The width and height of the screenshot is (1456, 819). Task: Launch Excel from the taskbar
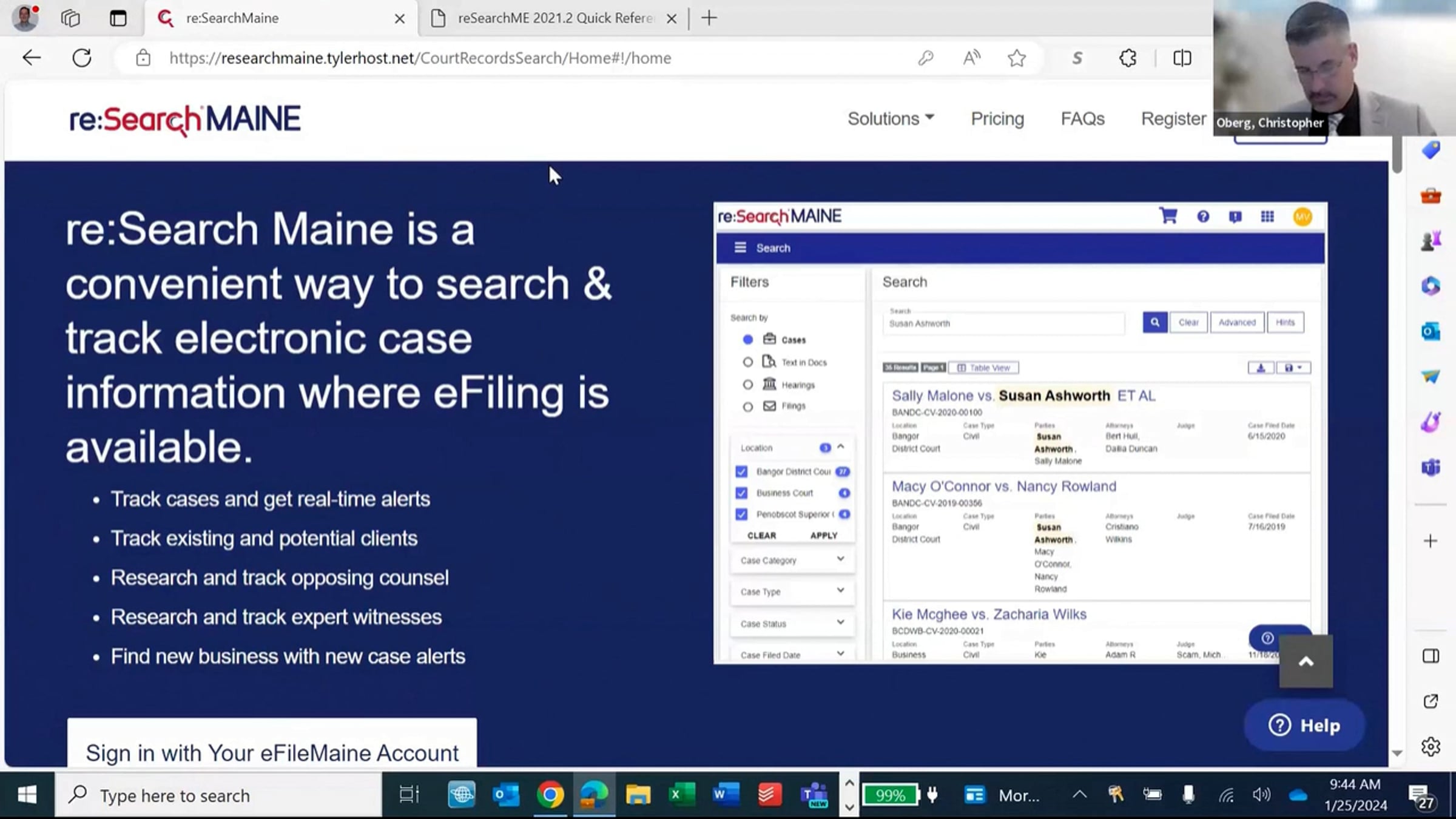click(x=682, y=795)
